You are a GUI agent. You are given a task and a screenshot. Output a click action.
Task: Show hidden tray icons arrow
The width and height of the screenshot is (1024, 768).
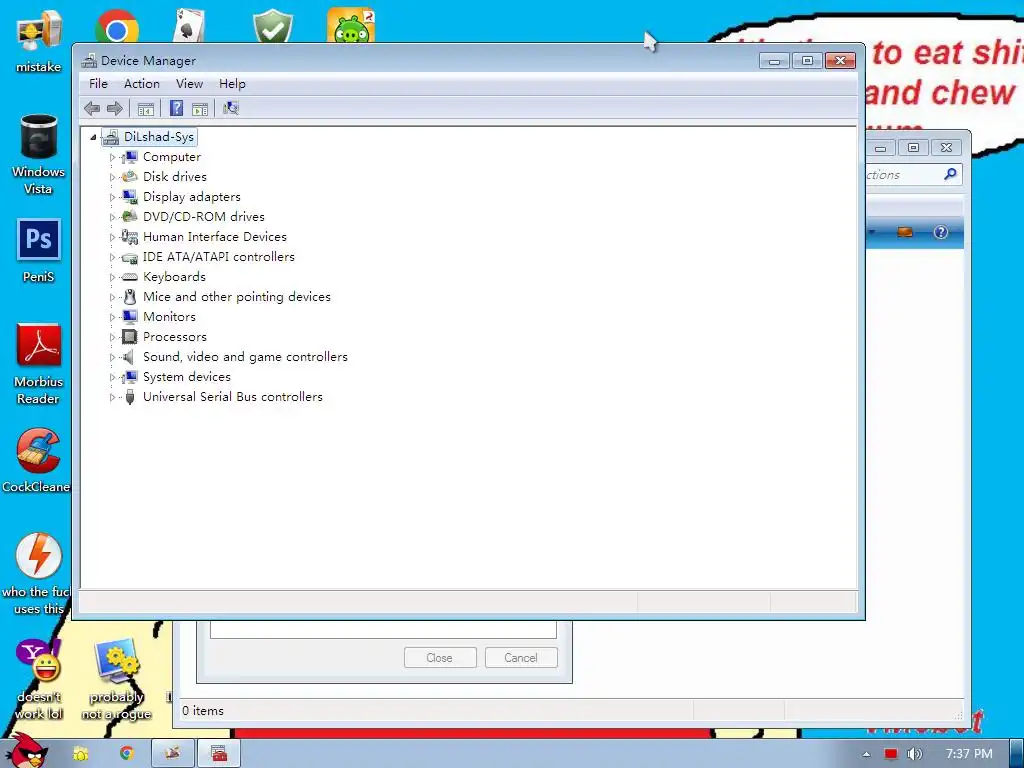pos(866,754)
